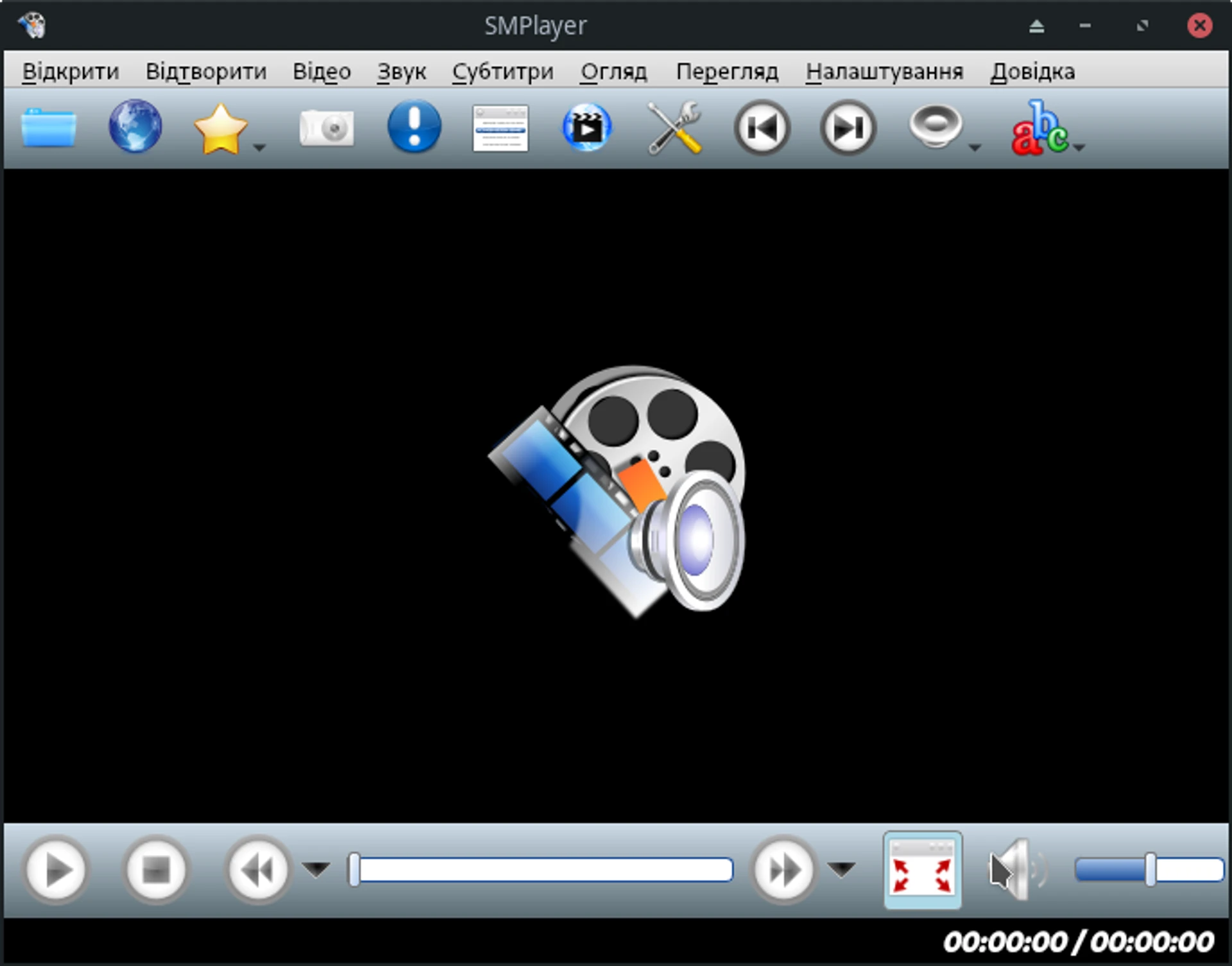1232x966 pixels.
Task: Close the SMPlayer window
Action: (x=1199, y=26)
